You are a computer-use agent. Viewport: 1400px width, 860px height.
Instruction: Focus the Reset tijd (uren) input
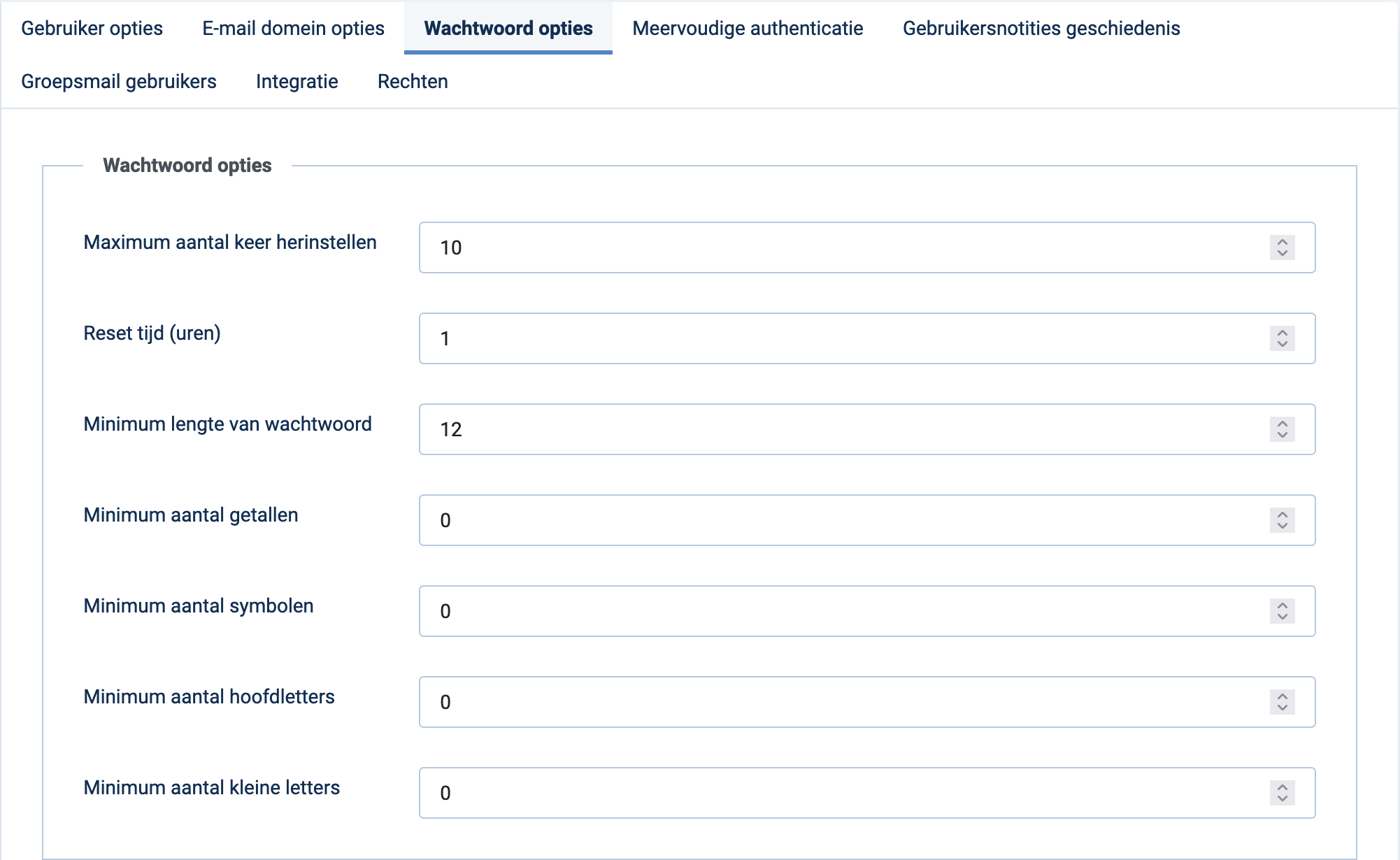pyautogui.click(x=867, y=338)
